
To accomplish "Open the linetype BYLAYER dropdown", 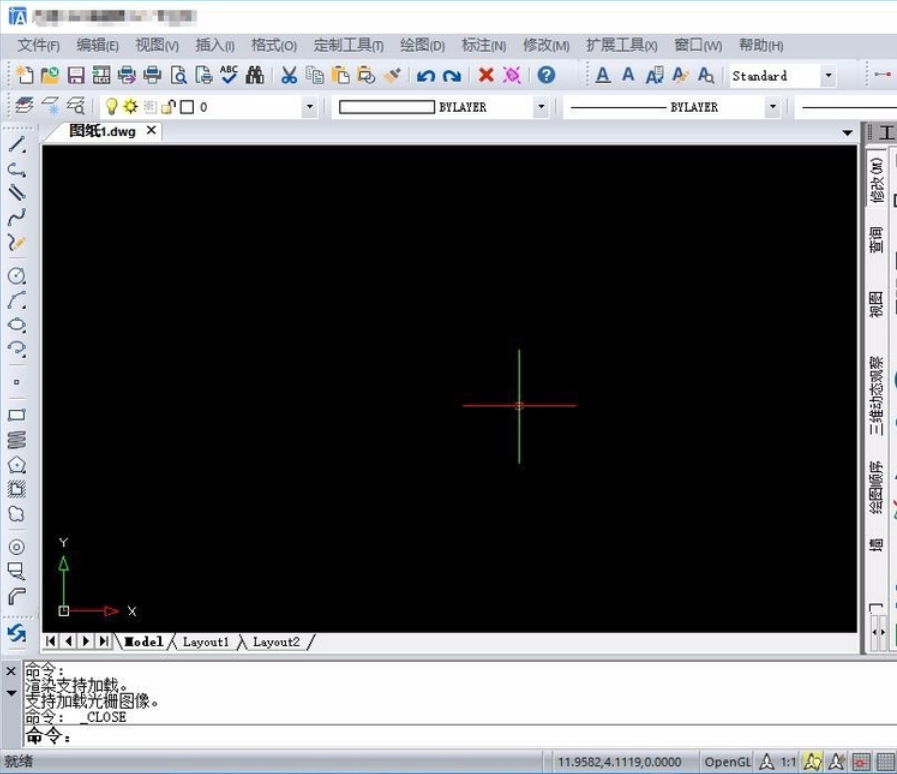I will point(772,107).
